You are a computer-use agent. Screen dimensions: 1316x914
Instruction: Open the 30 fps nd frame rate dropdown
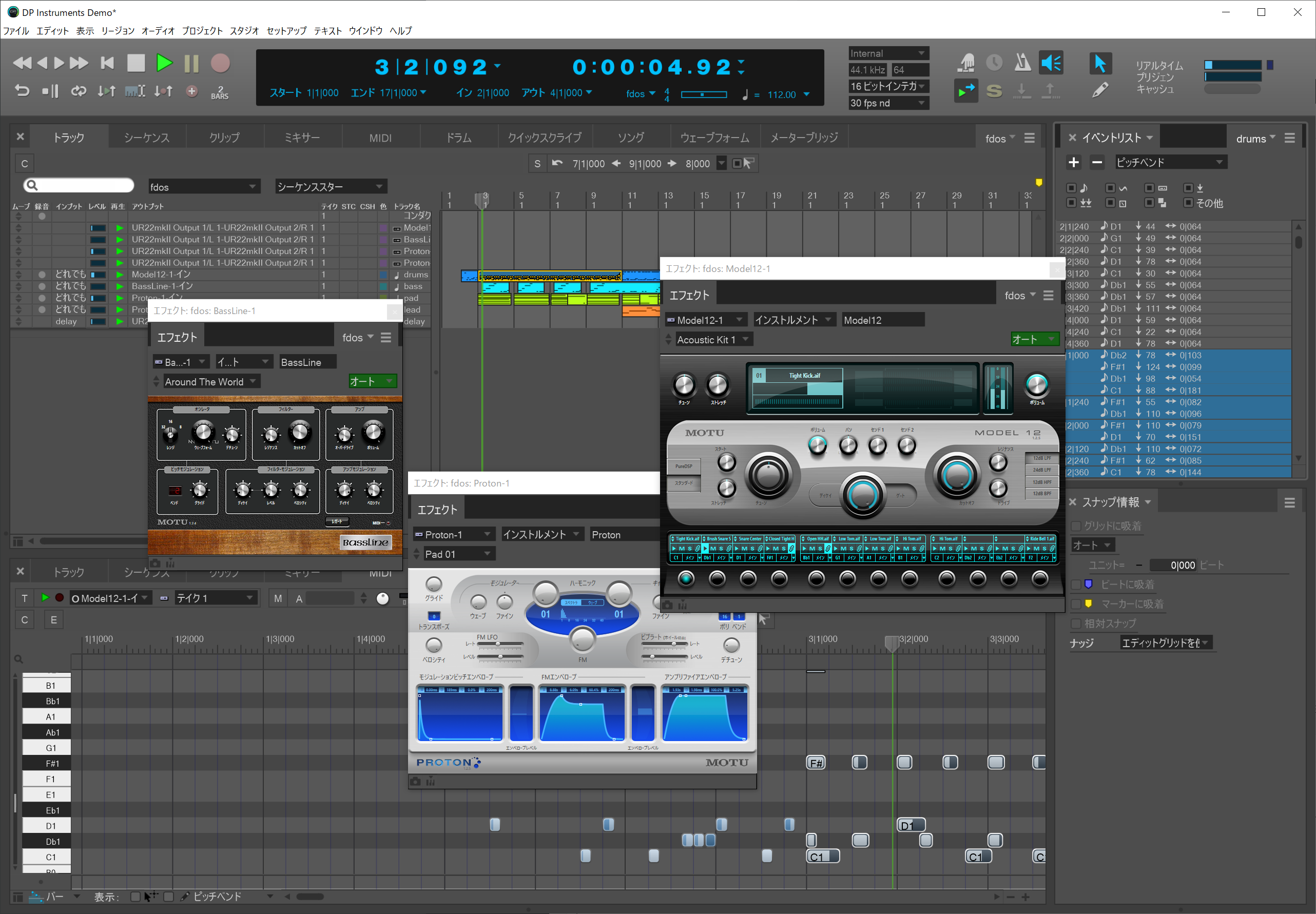[x=888, y=103]
